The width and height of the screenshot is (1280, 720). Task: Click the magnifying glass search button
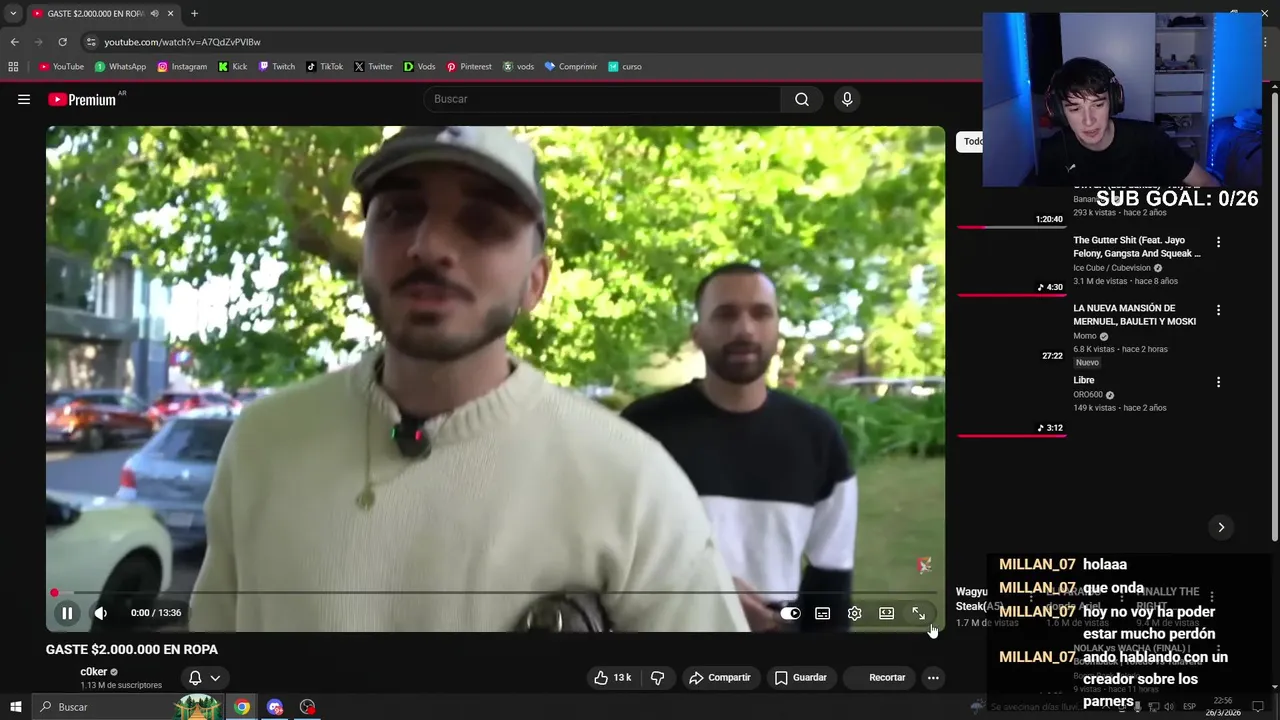tap(802, 99)
